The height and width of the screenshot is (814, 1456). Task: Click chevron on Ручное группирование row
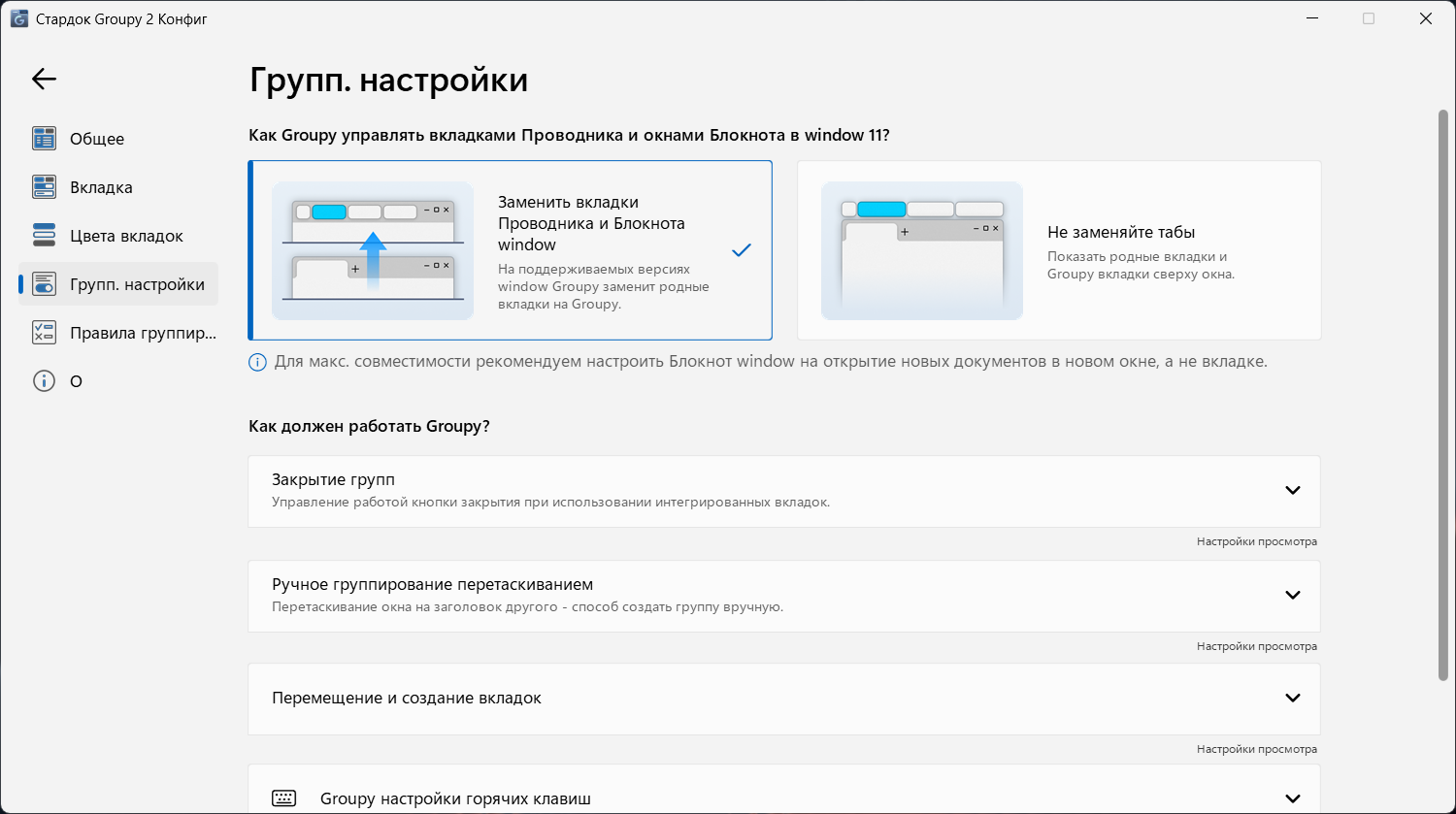coord(1293,596)
